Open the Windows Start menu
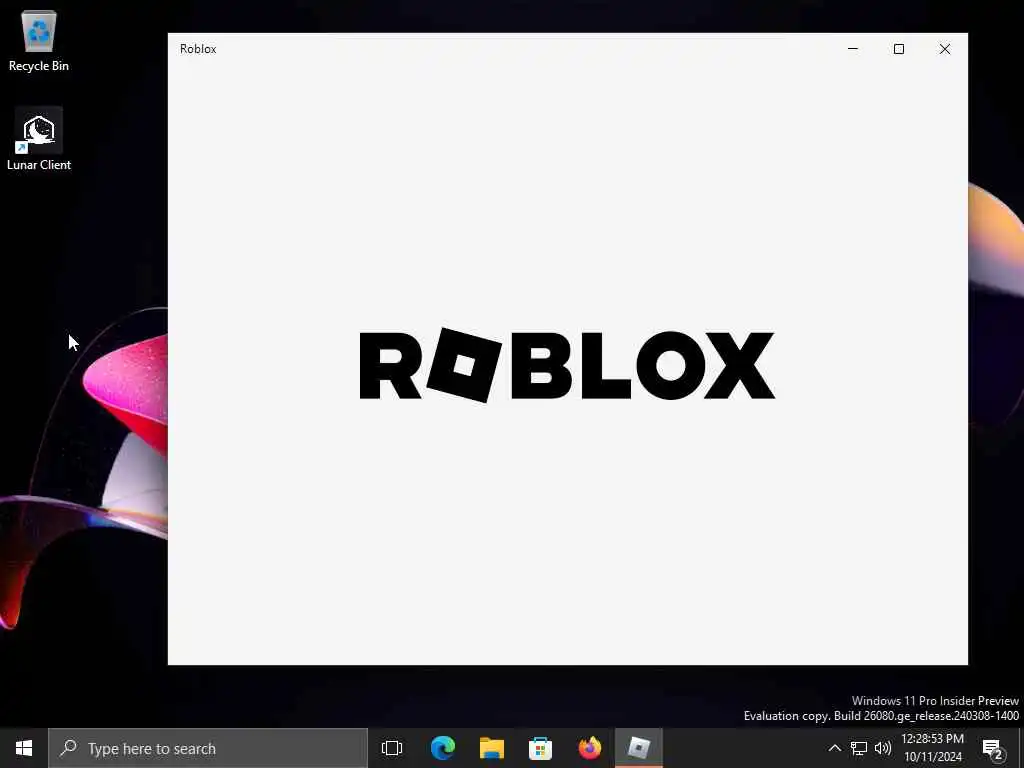 tap(24, 748)
